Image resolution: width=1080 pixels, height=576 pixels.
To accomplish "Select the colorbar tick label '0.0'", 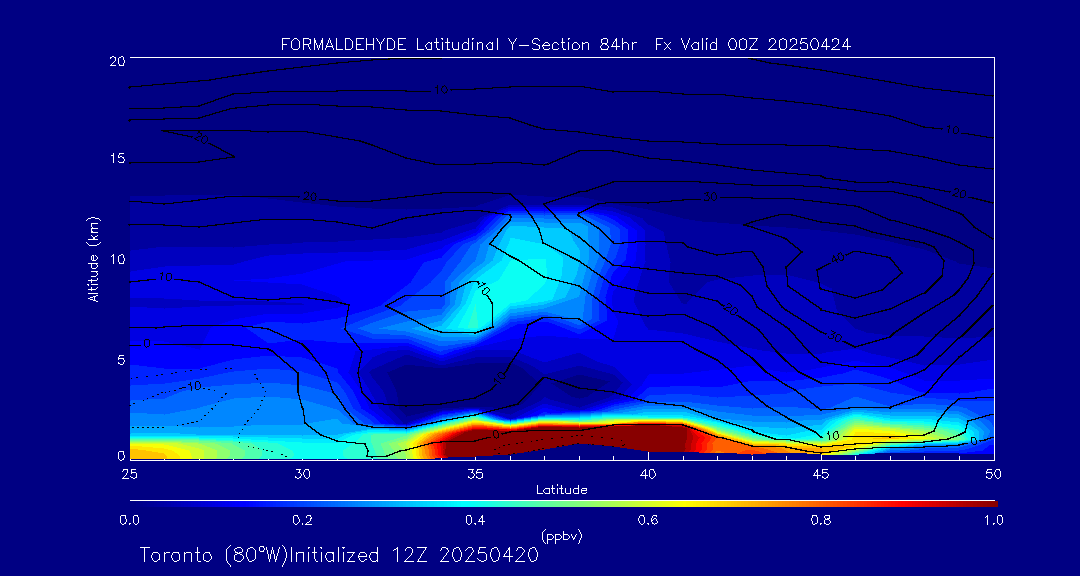I will pos(129,520).
